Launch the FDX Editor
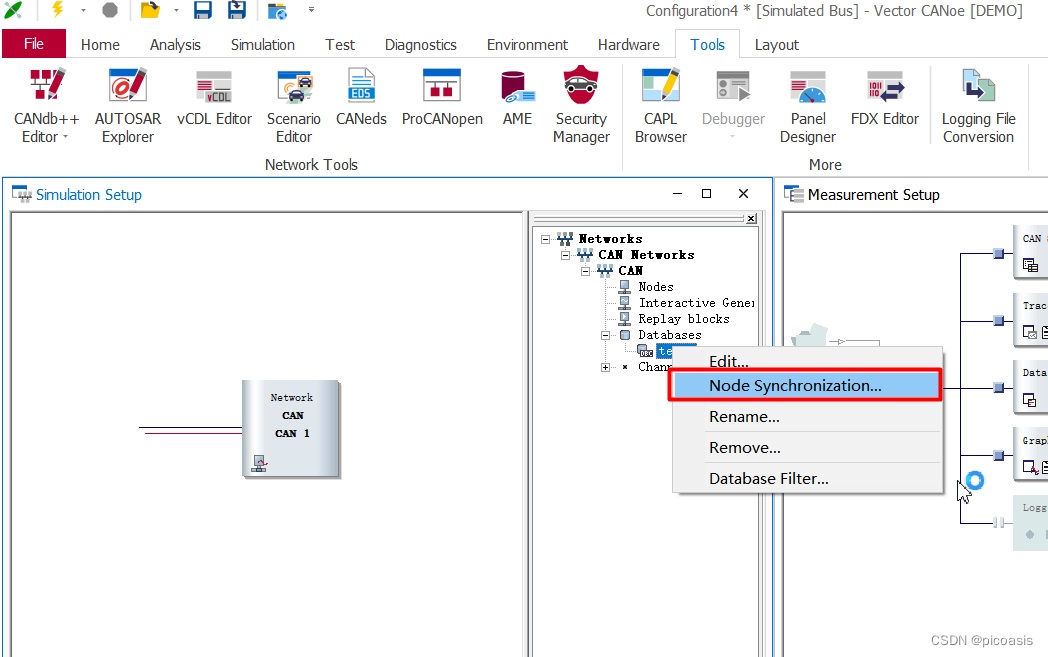The image size is (1048, 657). pyautogui.click(x=885, y=98)
